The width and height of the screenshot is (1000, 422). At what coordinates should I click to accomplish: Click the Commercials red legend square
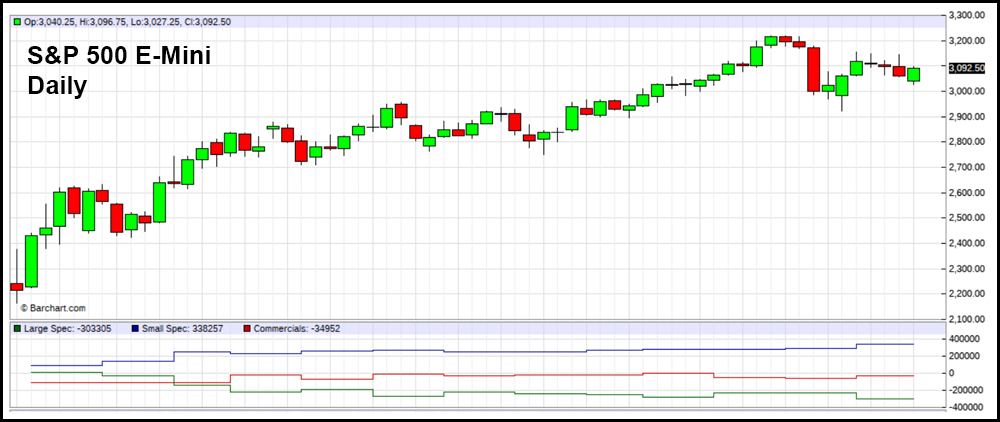247,329
